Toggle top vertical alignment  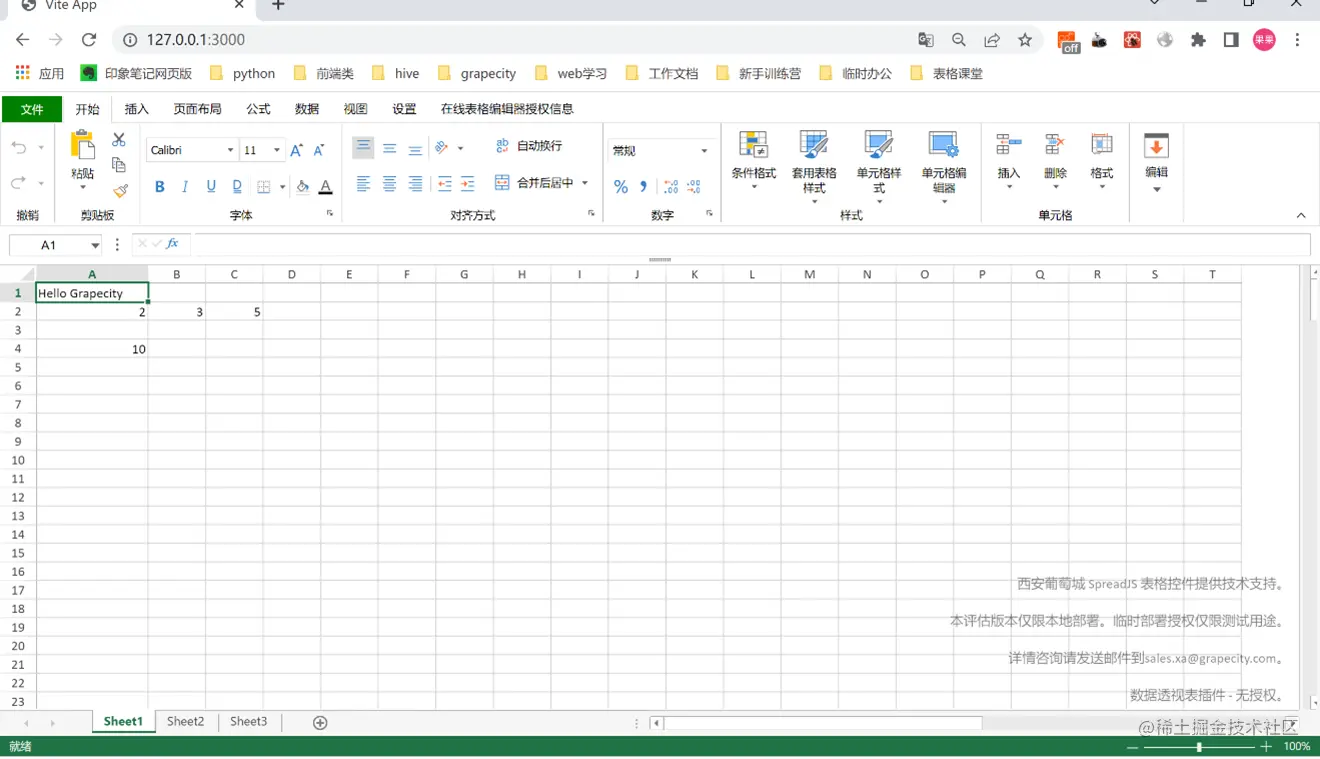[x=364, y=148]
